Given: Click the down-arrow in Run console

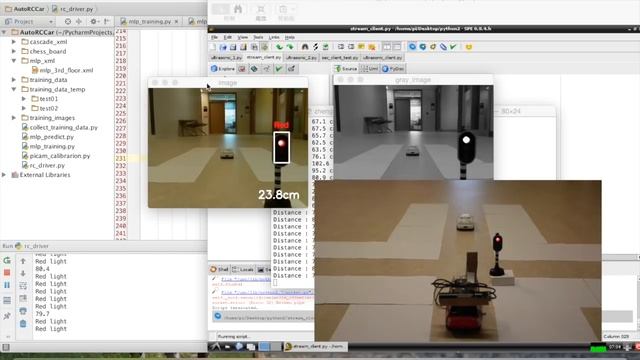Looking at the screenshot, I should (x=23, y=273).
